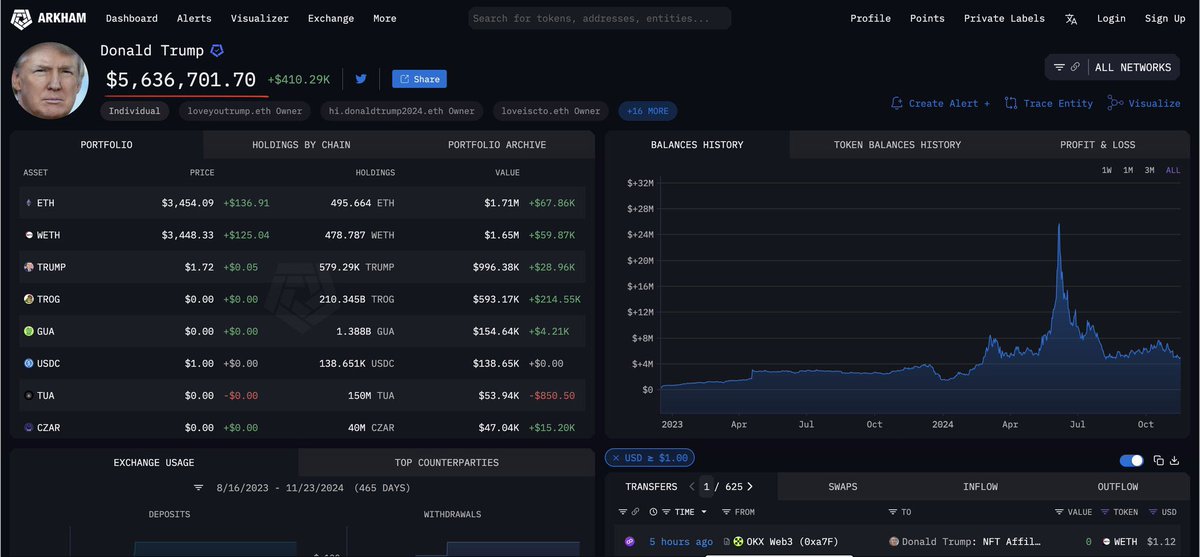The height and width of the screenshot is (557, 1200).
Task: Click the loveyoutrump.eth Owner label
Action: tap(245, 111)
